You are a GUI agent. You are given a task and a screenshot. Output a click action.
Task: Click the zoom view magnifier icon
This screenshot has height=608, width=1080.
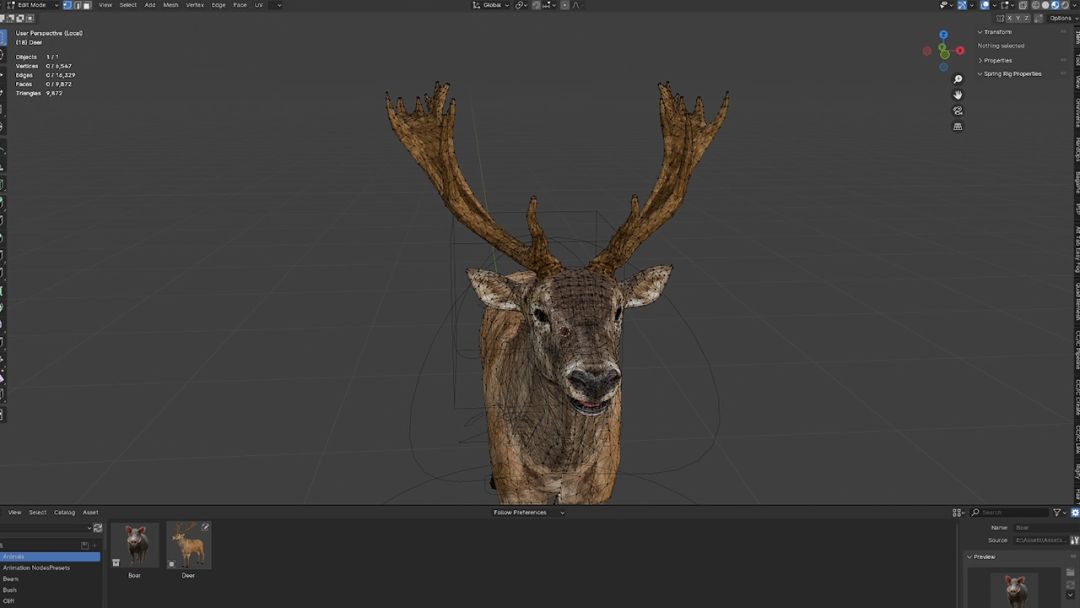[x=958, y=79]
